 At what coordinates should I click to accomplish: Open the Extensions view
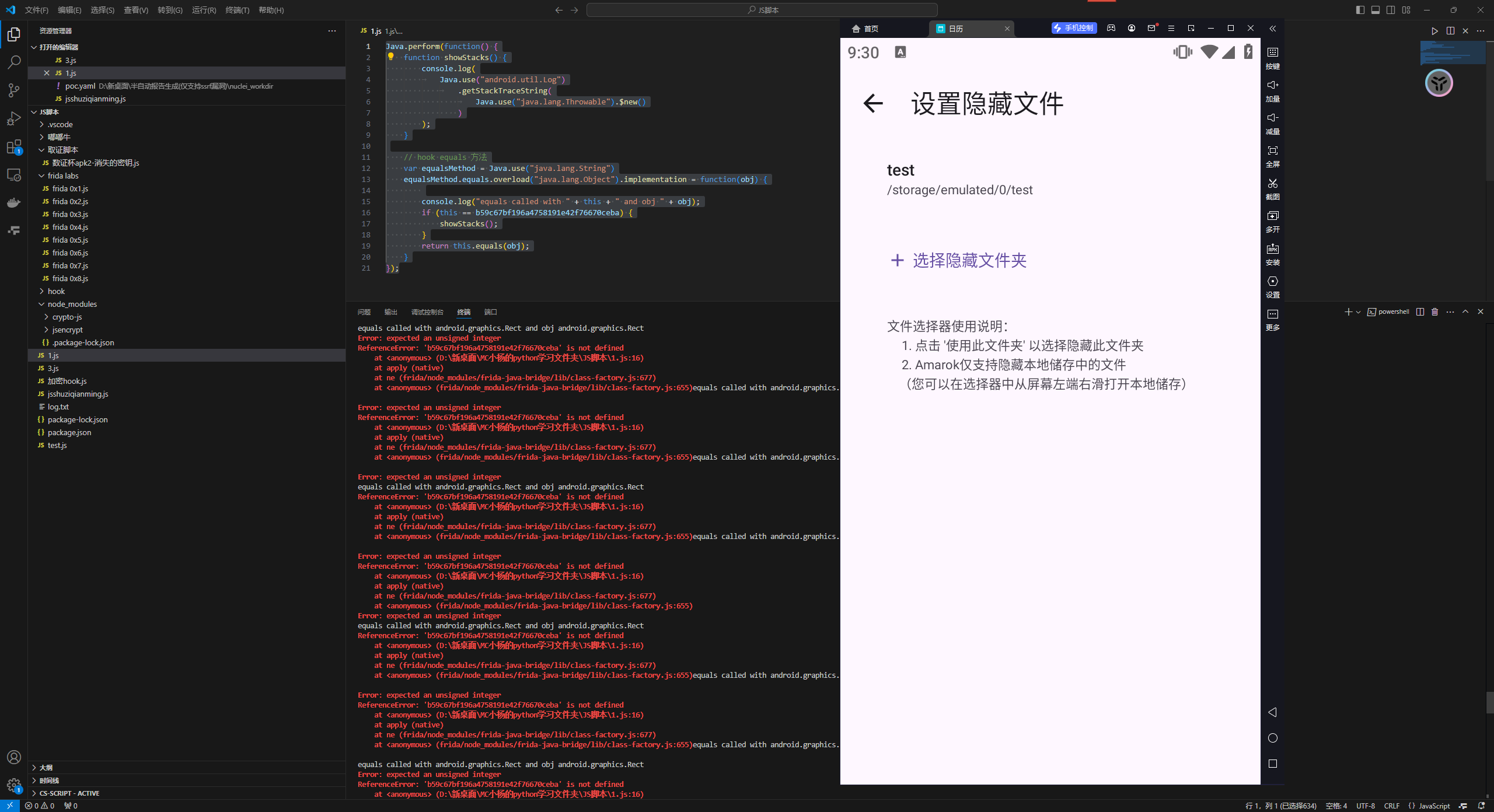coord(14,147)
